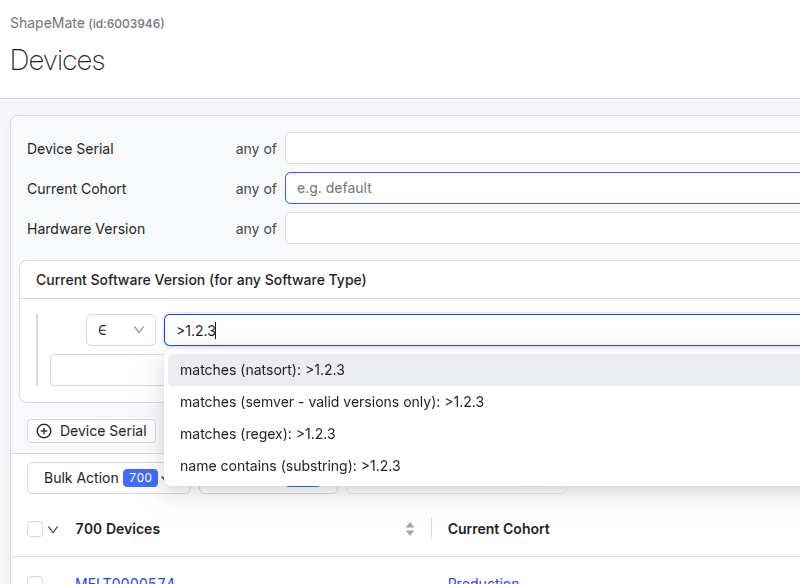Select 'name contains (substring): >1.2.3' option

click(290, 466)
